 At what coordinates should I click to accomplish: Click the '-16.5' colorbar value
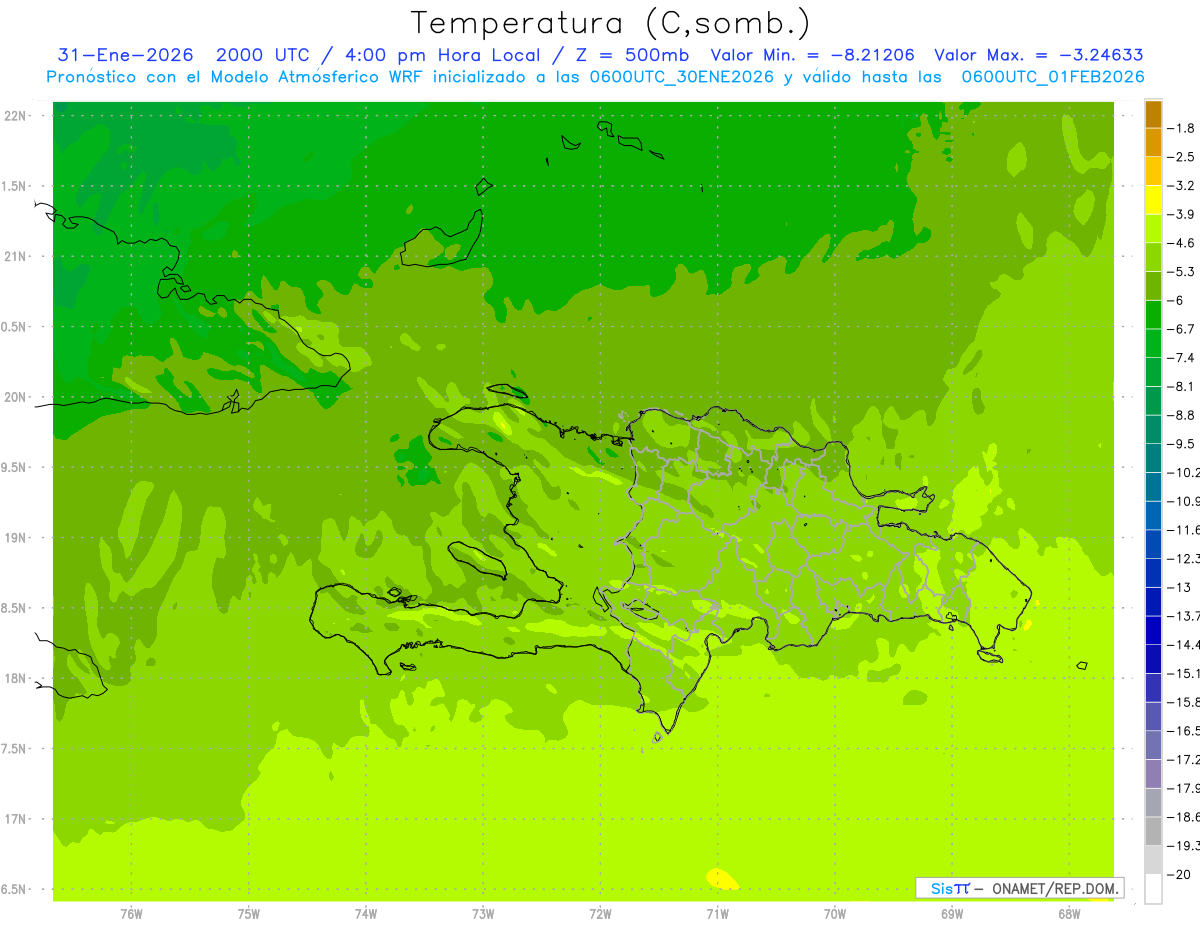tap(1183, 731)
